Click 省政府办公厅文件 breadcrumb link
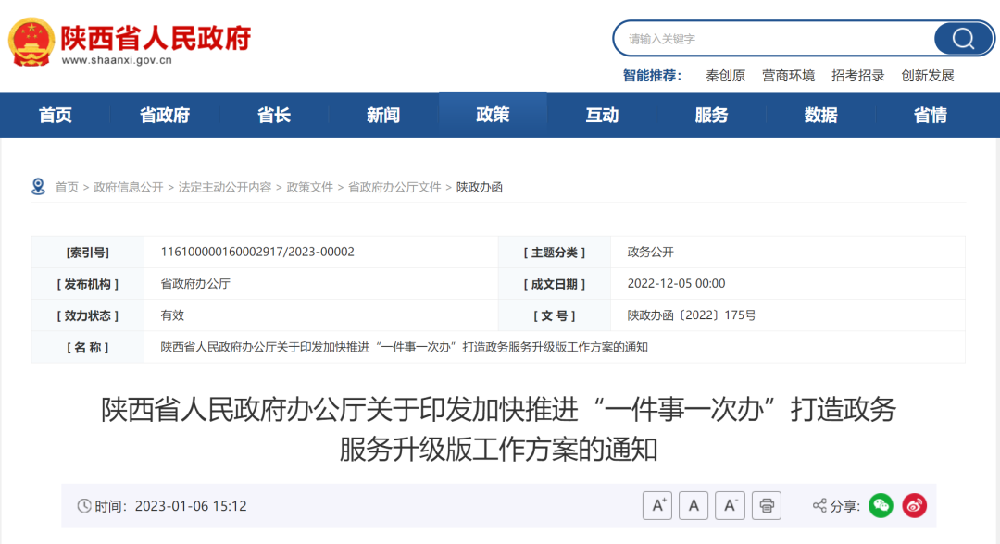Image resolution: width=1000 pixels, height=544 pixels. [x=394, y=187]
